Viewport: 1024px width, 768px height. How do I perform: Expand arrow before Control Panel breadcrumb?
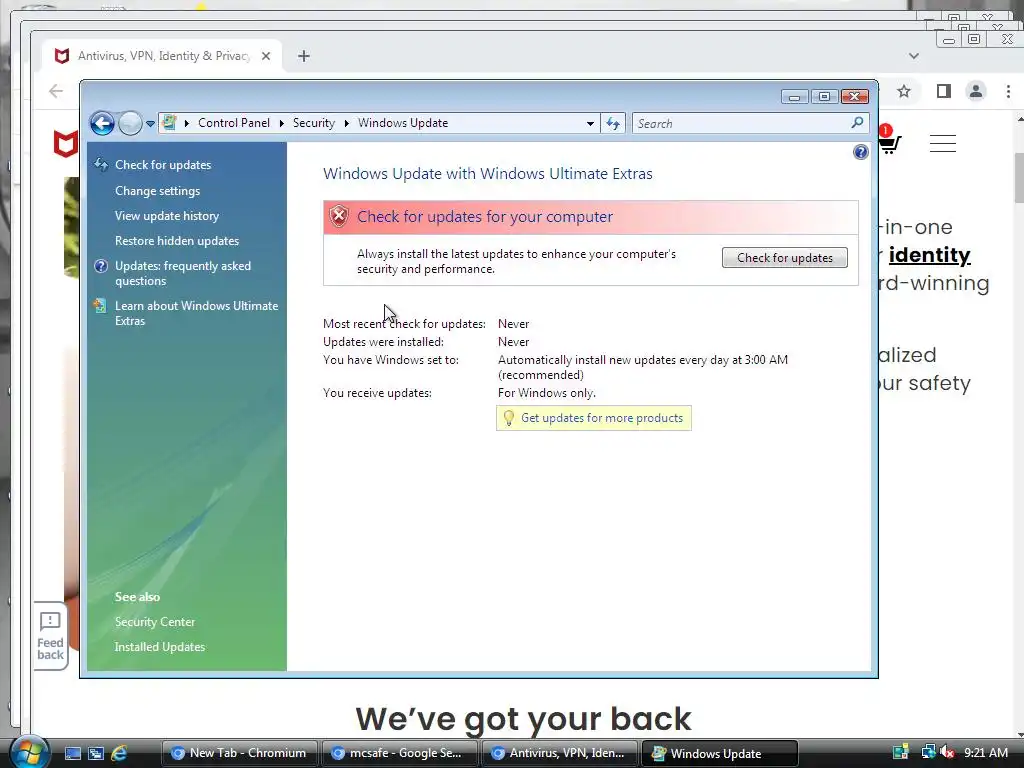point(187,123)
